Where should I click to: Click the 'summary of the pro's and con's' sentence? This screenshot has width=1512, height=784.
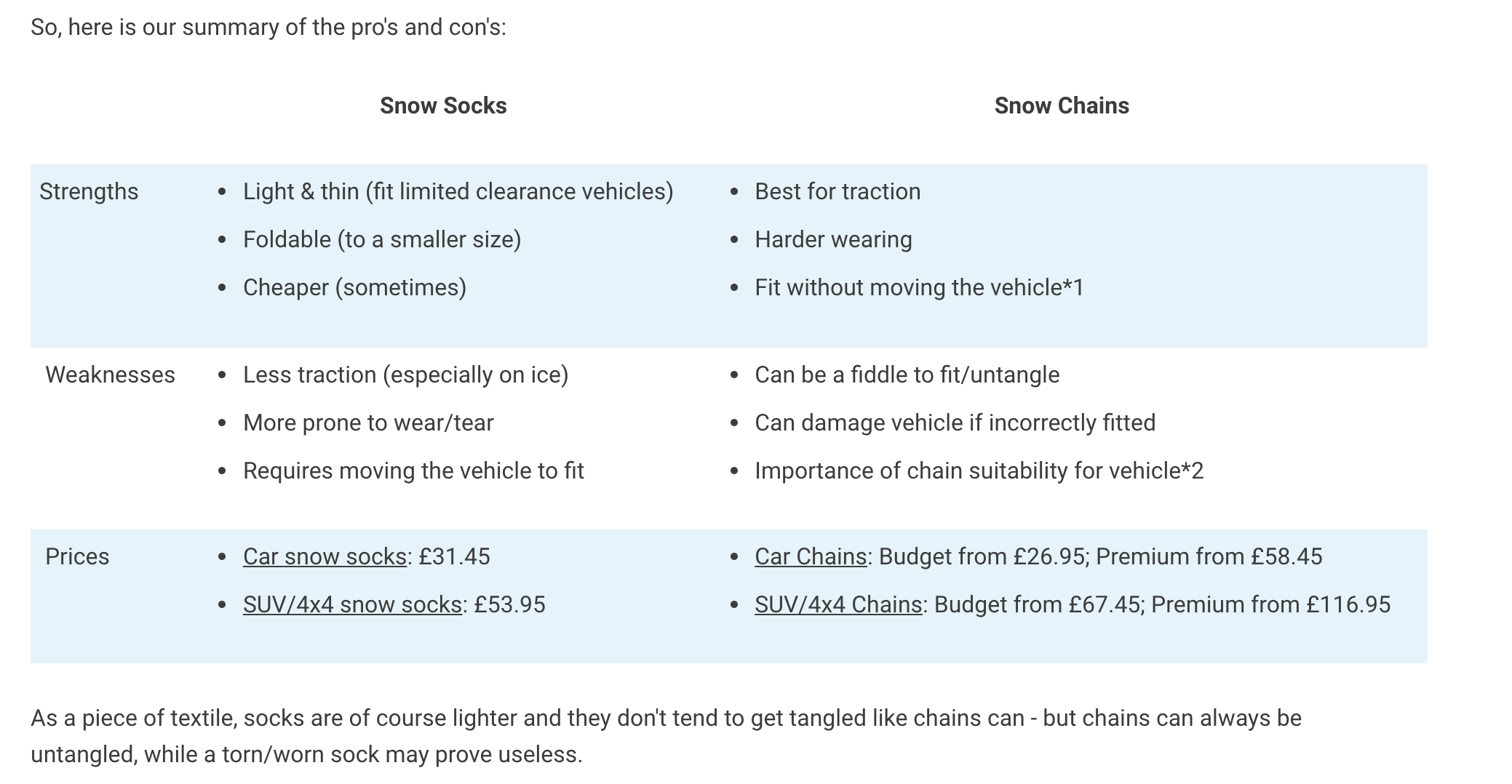pyautogui.click(x=268, y=27)
